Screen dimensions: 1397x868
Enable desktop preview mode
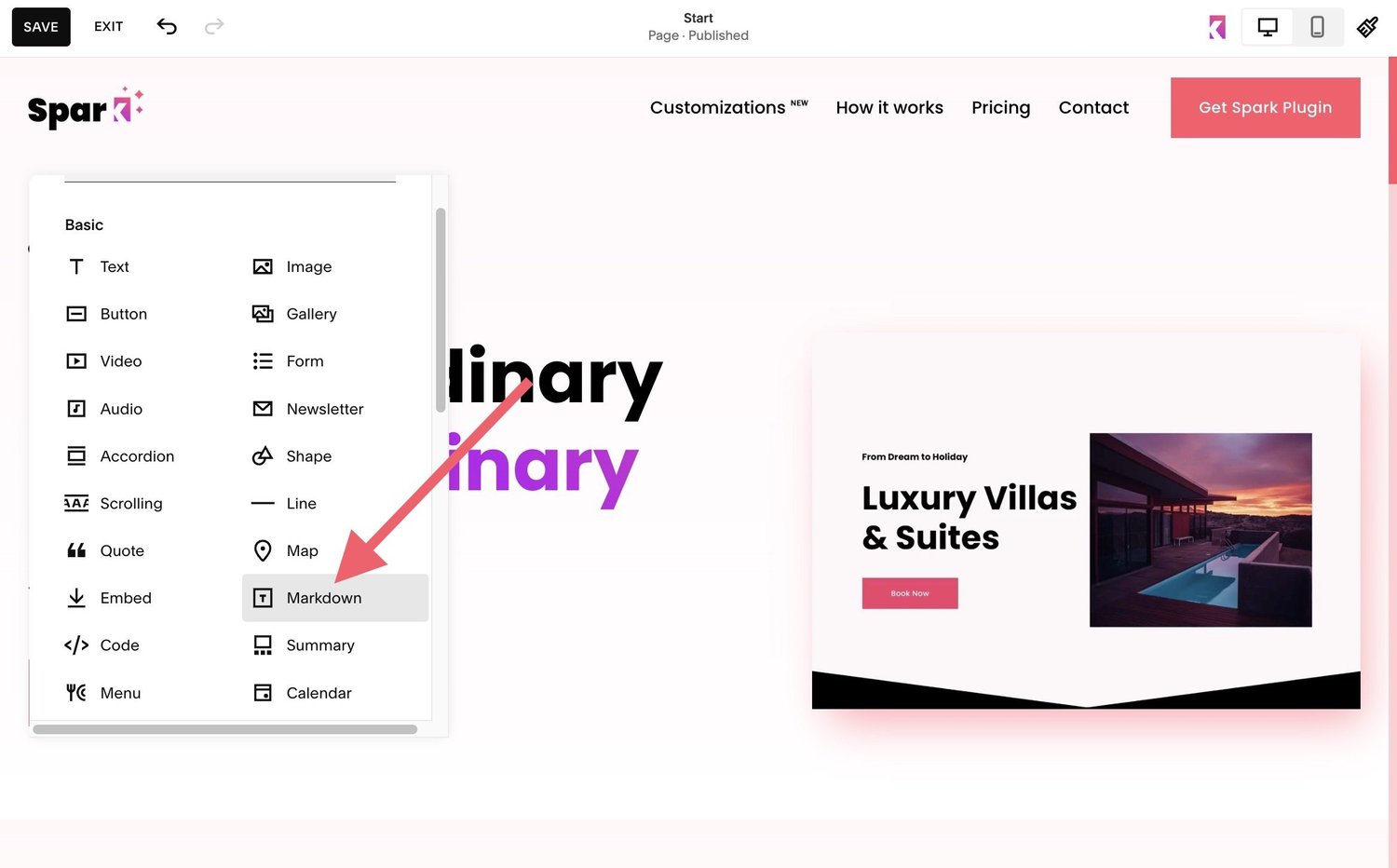coord(1267,26)
